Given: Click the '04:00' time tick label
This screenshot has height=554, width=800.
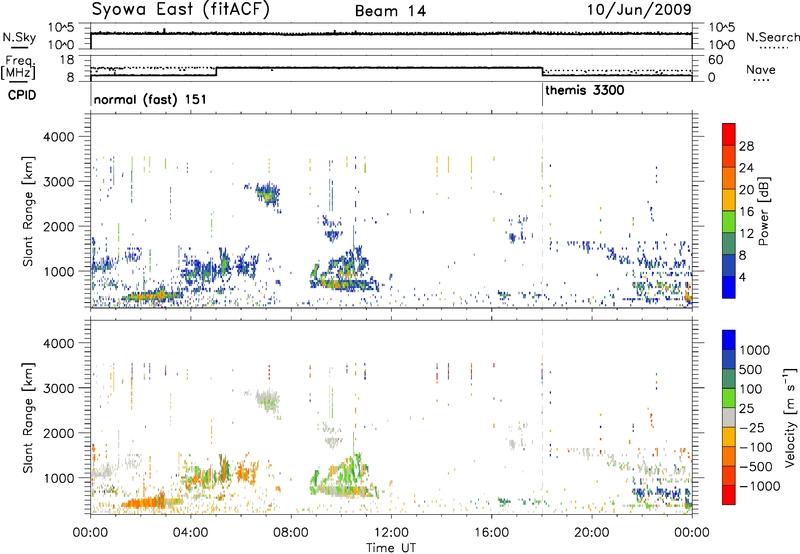Looking at the screenshot, I should 190,533.
